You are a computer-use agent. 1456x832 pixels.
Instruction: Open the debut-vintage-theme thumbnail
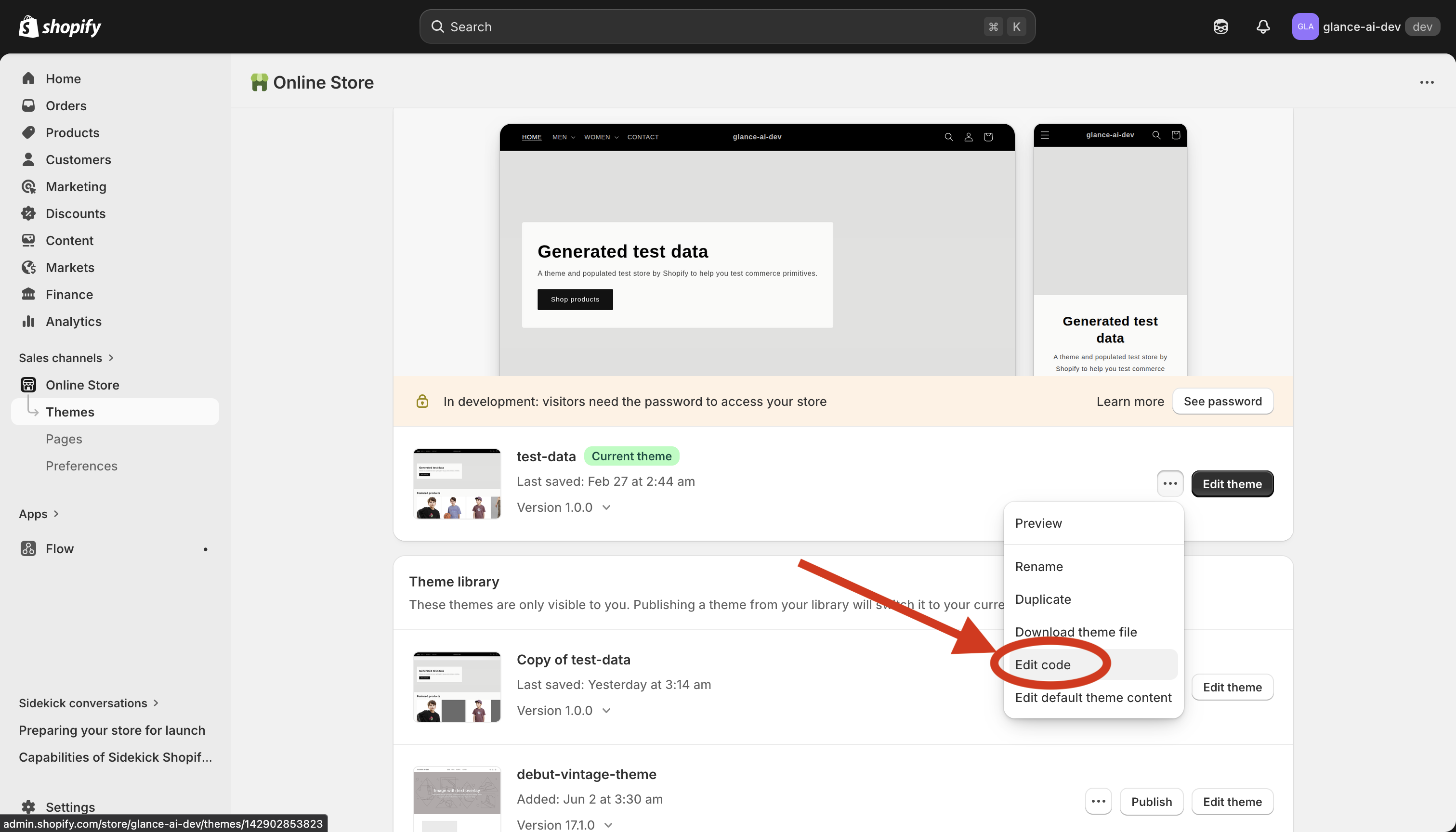tap(457, 799)
